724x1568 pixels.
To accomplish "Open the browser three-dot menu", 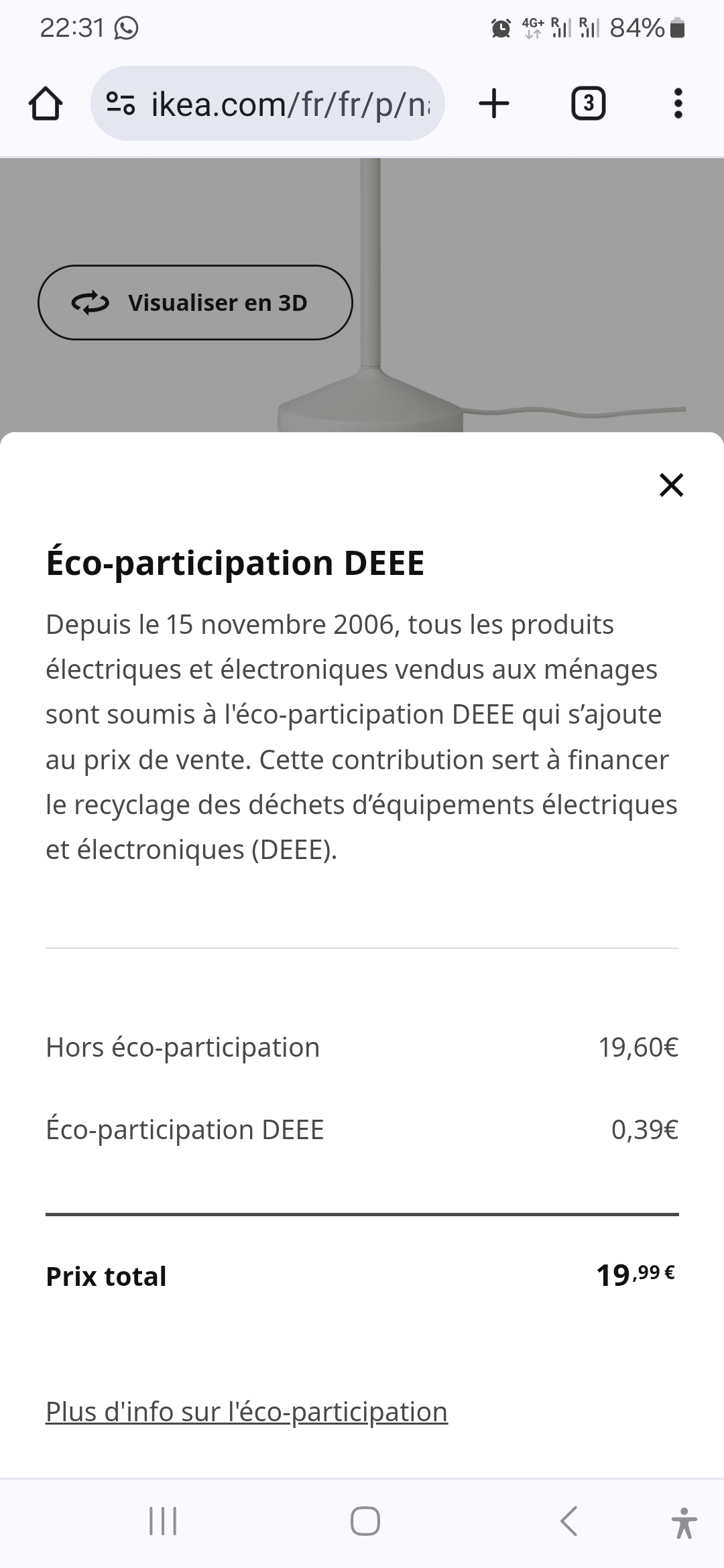I will [678, 104].
